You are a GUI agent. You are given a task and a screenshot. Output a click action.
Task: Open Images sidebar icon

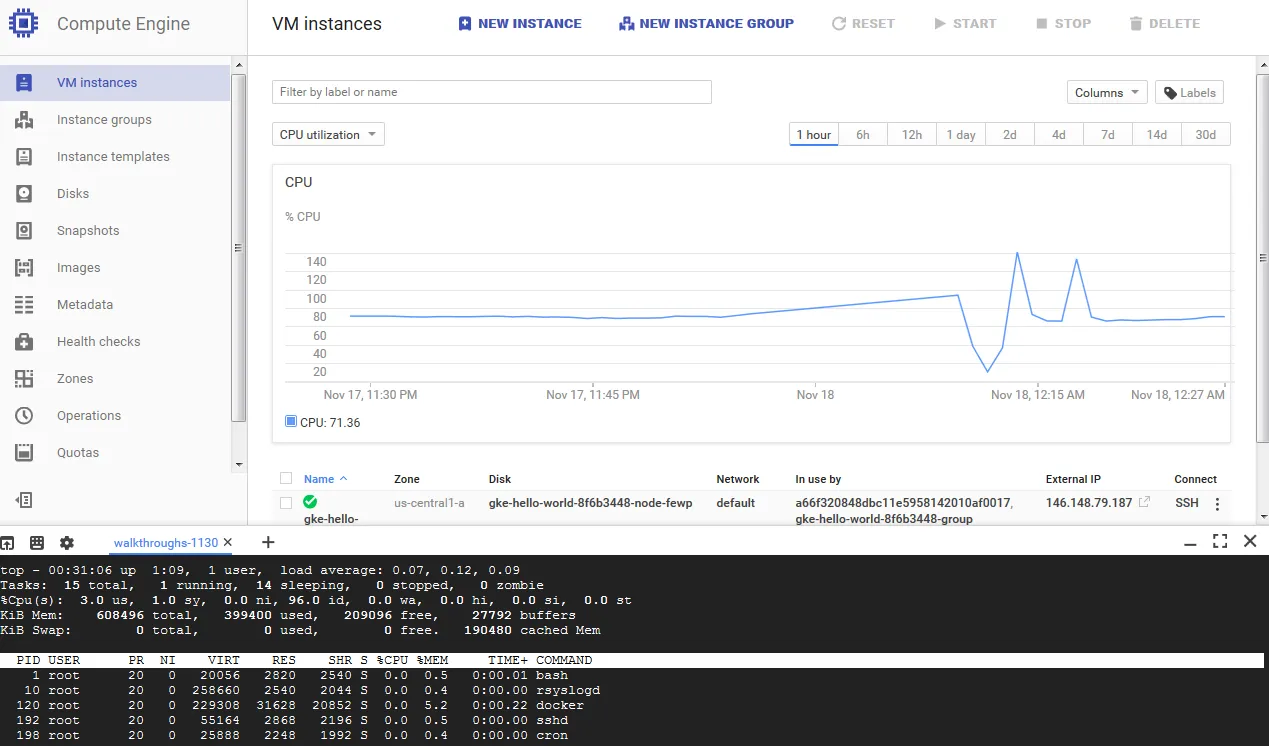[x=24, y=268]
